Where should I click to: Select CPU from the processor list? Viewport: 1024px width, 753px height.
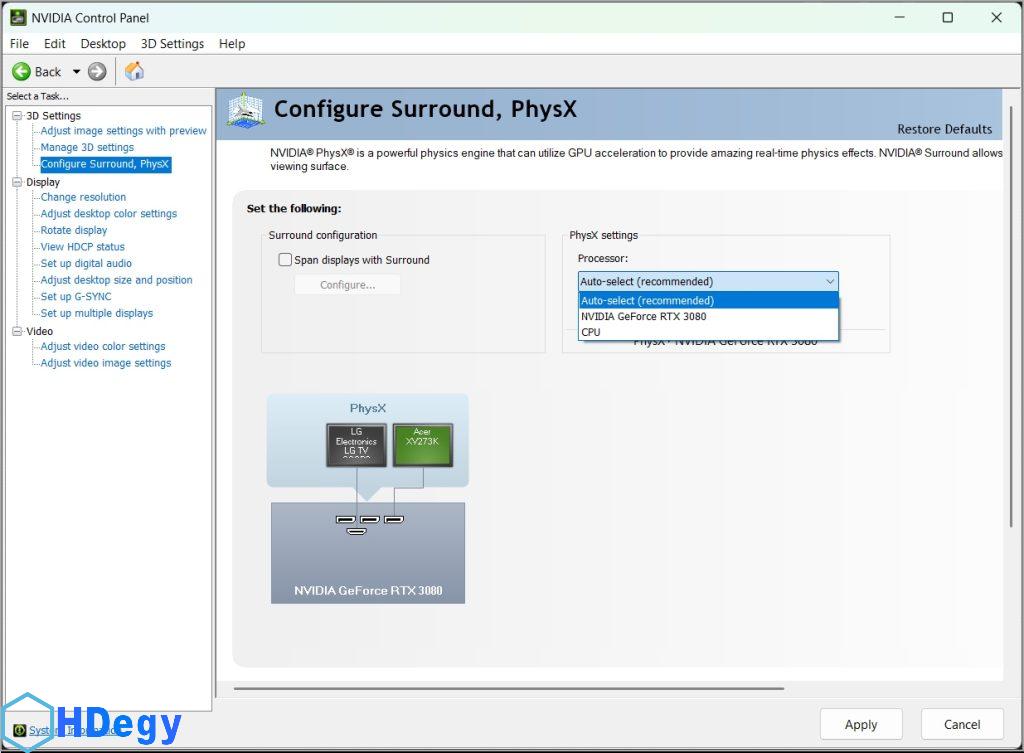click(591, 332)
